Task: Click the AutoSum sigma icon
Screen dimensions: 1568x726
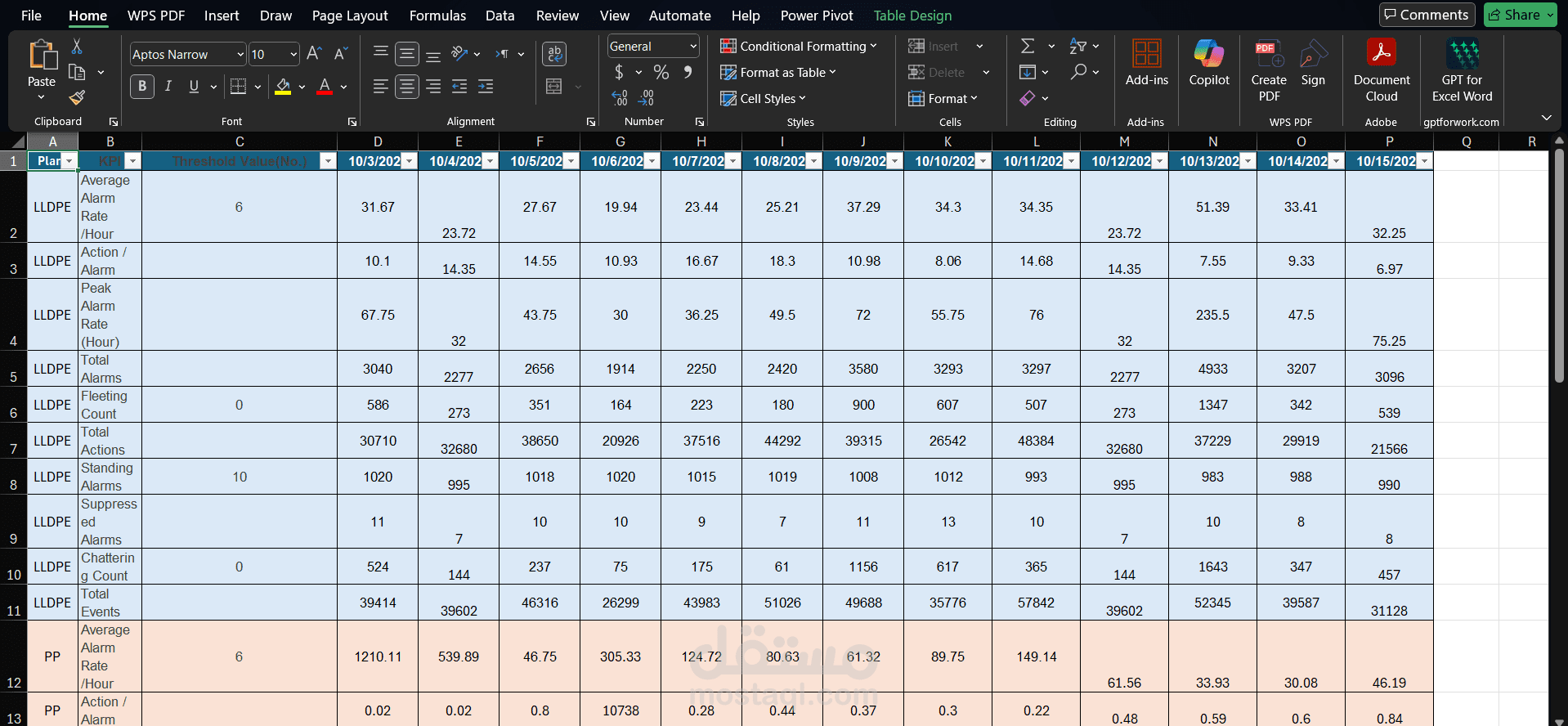Action: [1028, 46]
